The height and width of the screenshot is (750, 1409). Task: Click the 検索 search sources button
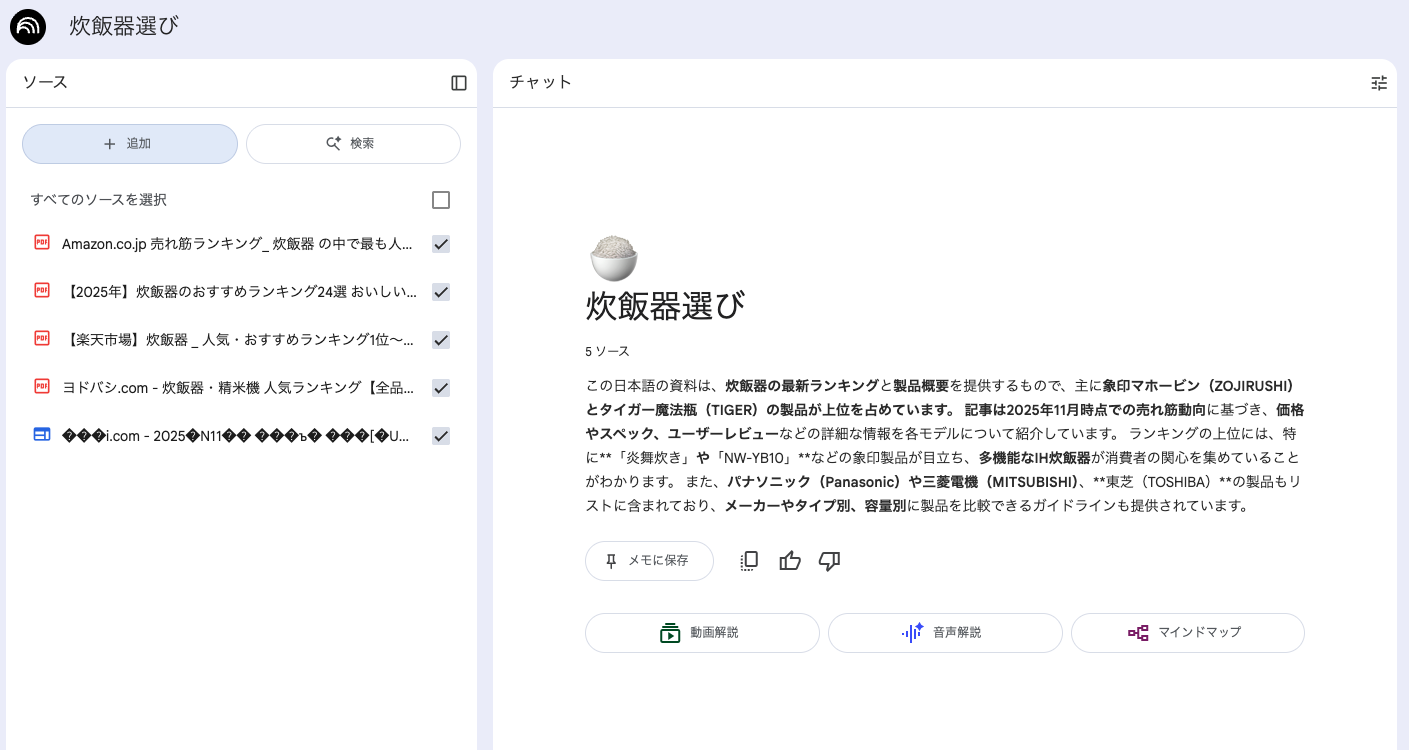(x=353, y=144)
